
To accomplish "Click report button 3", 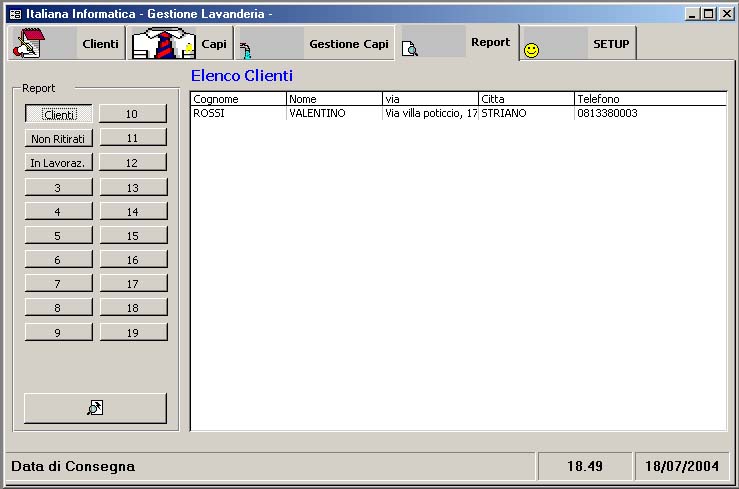I will (58, 187).
